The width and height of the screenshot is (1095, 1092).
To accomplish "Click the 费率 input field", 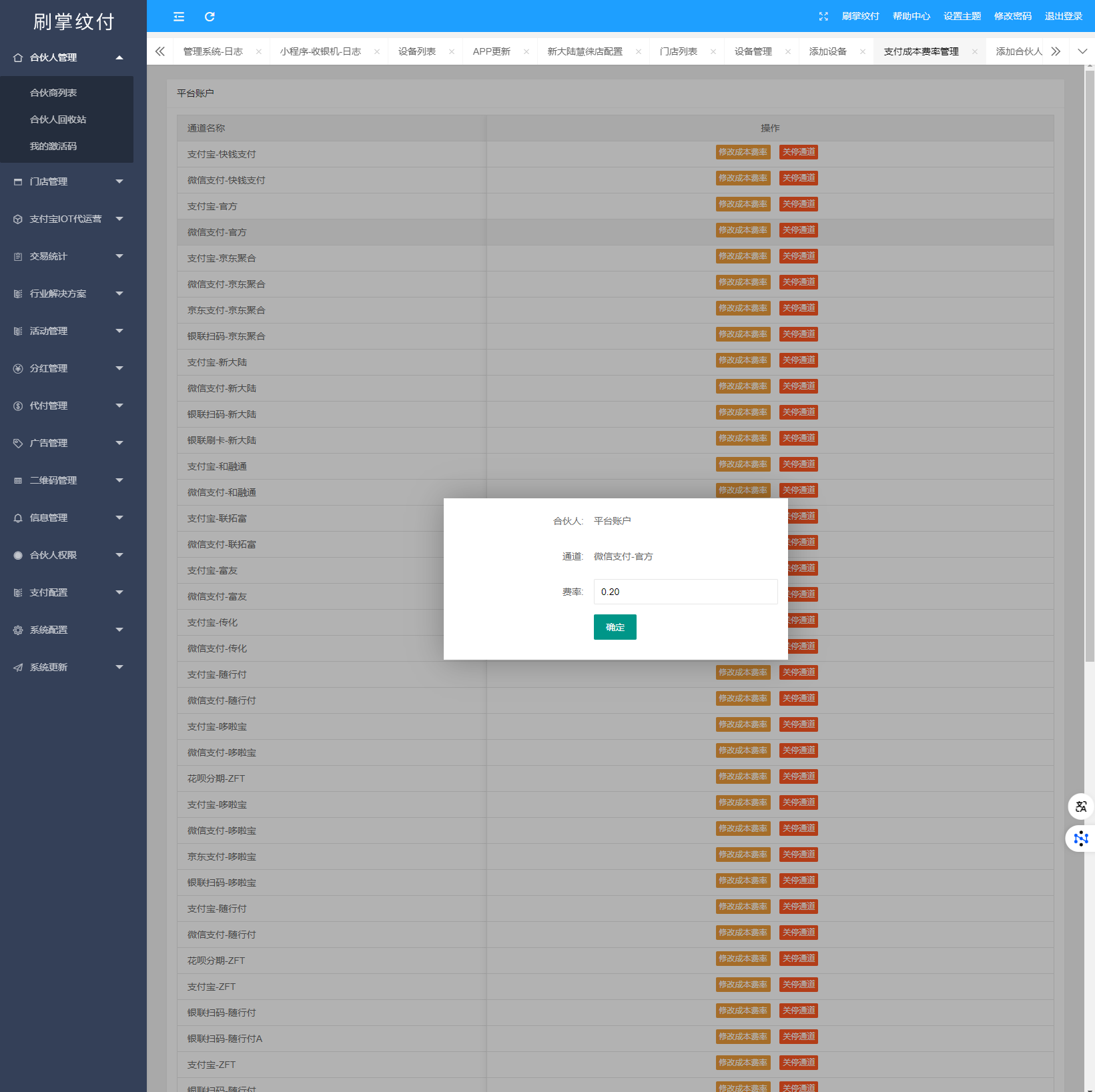I will pyautogui.click(x=685, y=592).
